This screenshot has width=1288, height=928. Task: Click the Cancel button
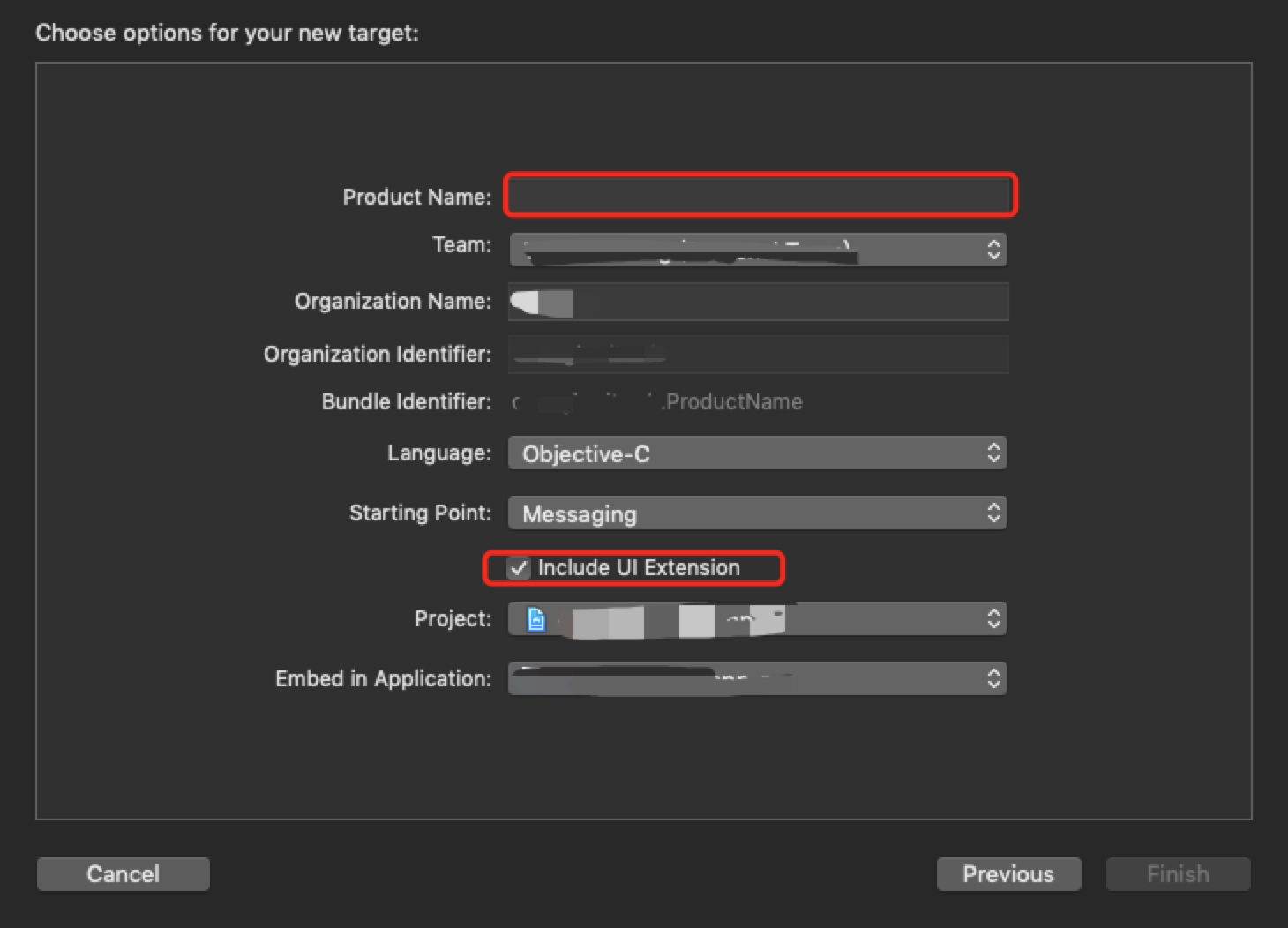124,874
